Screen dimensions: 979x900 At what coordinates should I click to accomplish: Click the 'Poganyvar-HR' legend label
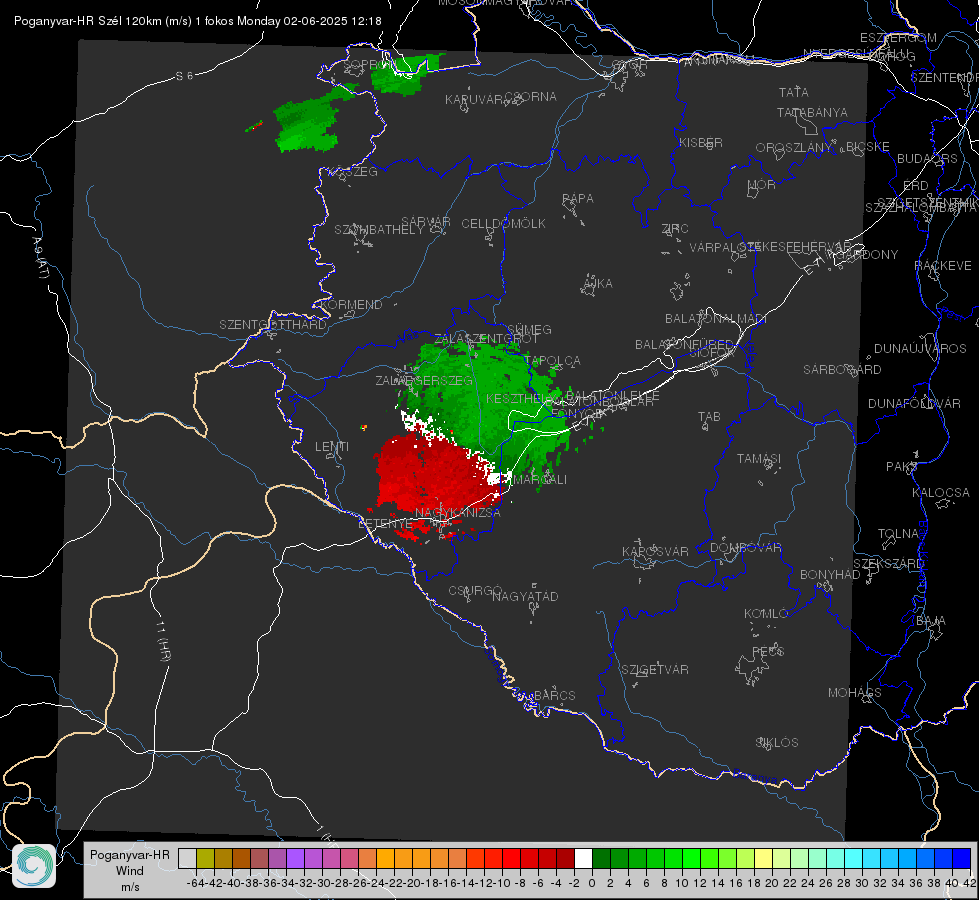[130, 855]
